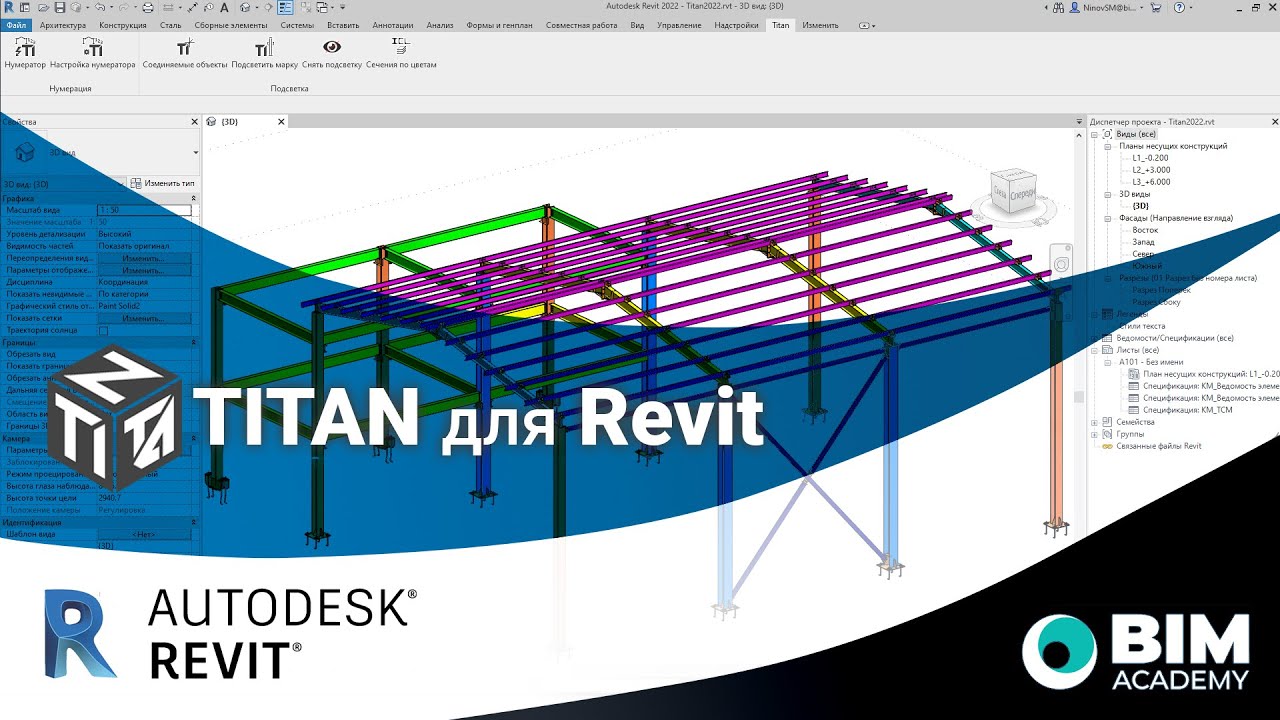
Task: Click the Open folder quick-access icon
Action: pos(45,7)
